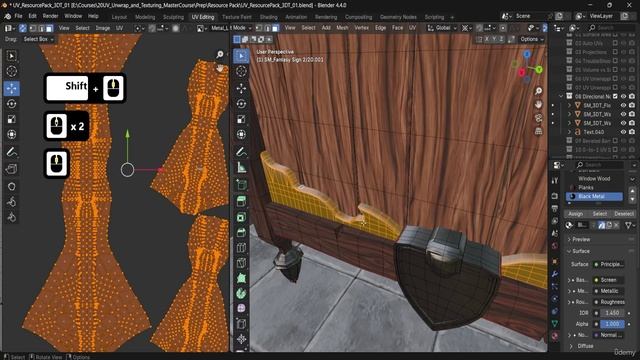Adjust the Alpha value slider
Image resolution: width=640 pixels, height=360 pixels.
coord(612,324)
